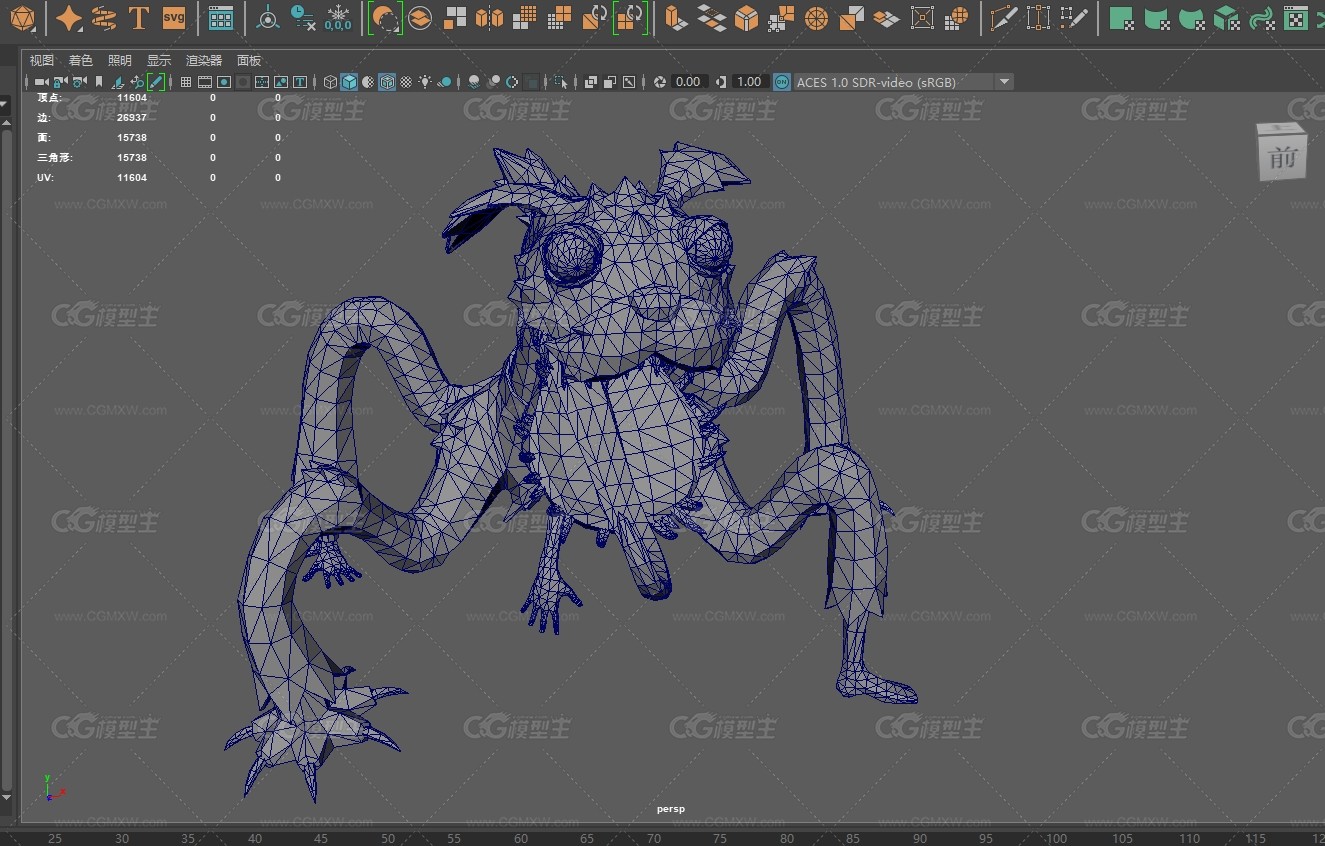Screen dimensions: 1325x846
Task: Select the four-point star shape tool
Action: [x=69, y=17]
